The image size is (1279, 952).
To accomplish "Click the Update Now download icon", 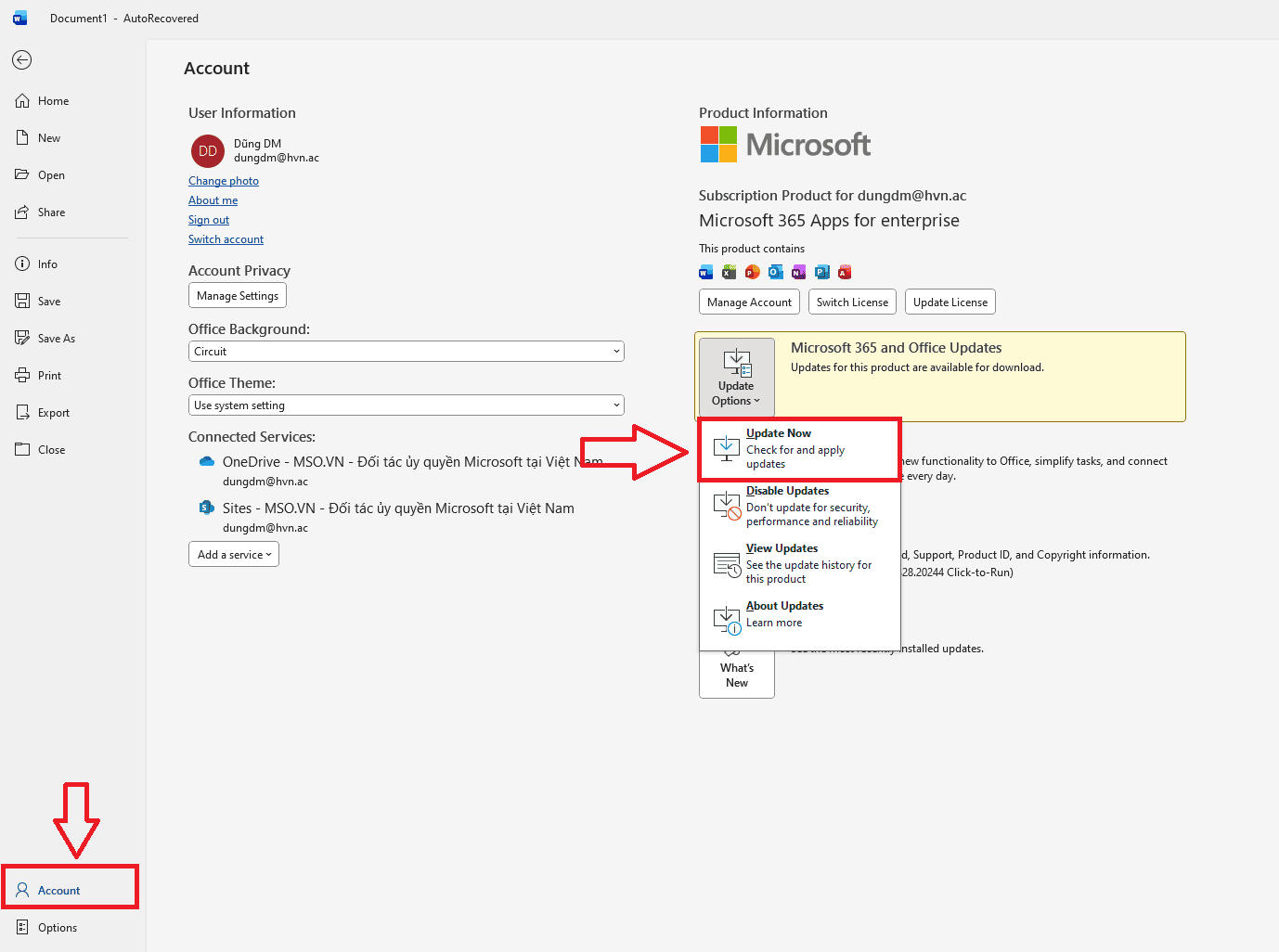I will (x=726, y=449).
